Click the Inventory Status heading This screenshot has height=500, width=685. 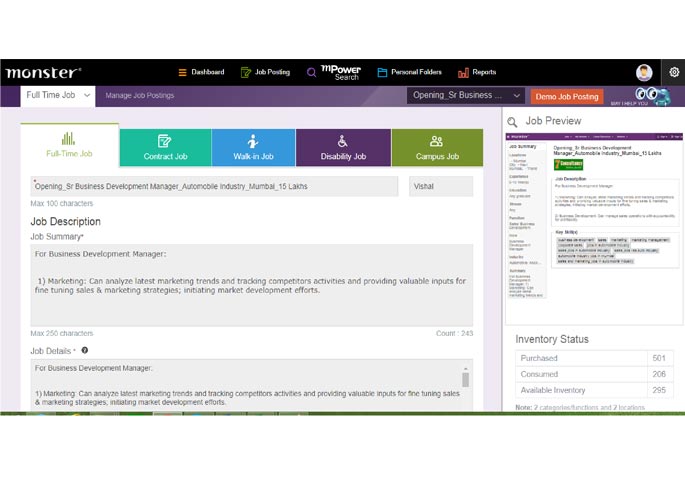pos(552,339)
